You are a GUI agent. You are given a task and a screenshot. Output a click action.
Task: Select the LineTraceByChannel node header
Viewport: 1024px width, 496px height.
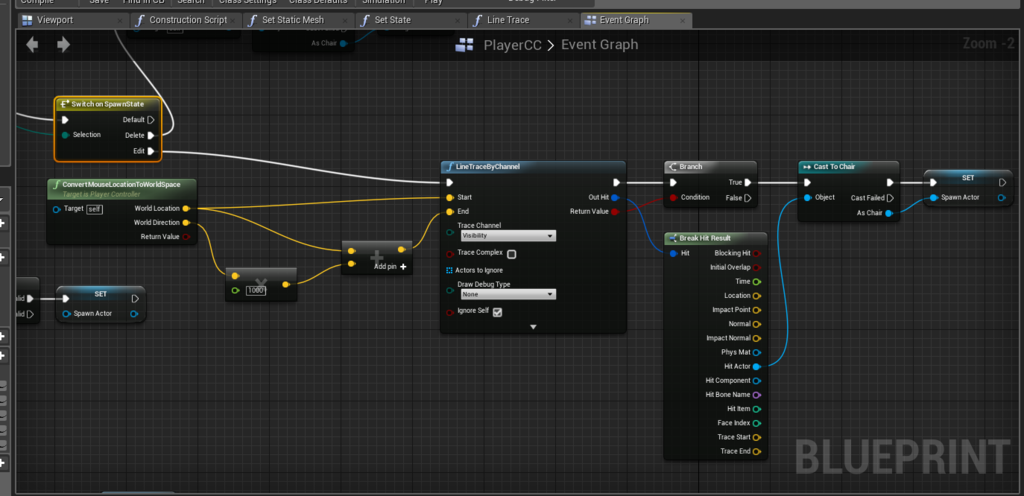(x=533, y=167)
